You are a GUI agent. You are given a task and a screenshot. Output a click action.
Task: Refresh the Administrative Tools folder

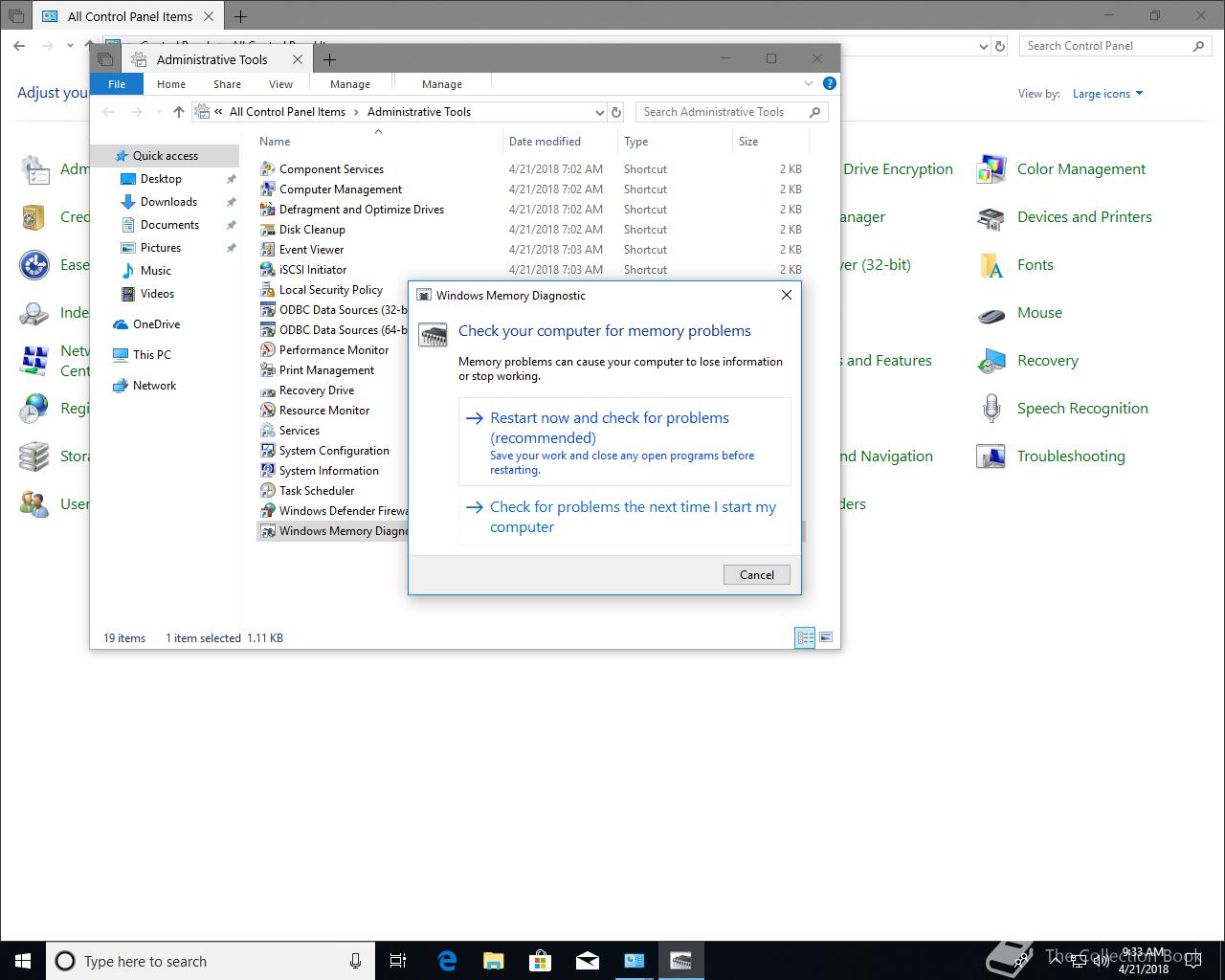pos(616,112)
